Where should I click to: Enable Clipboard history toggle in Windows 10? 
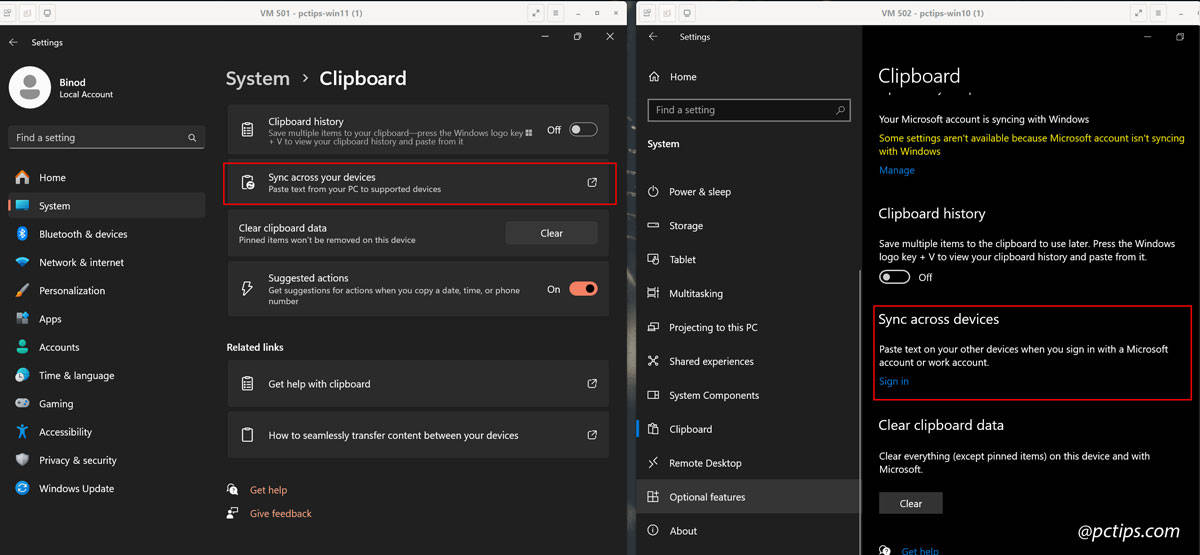pyautogui.click(x=894, y=277)
